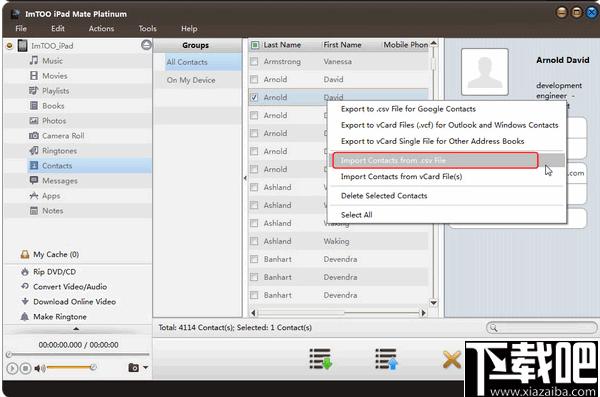Click the snapshot camera icon

tap(134, 368)
